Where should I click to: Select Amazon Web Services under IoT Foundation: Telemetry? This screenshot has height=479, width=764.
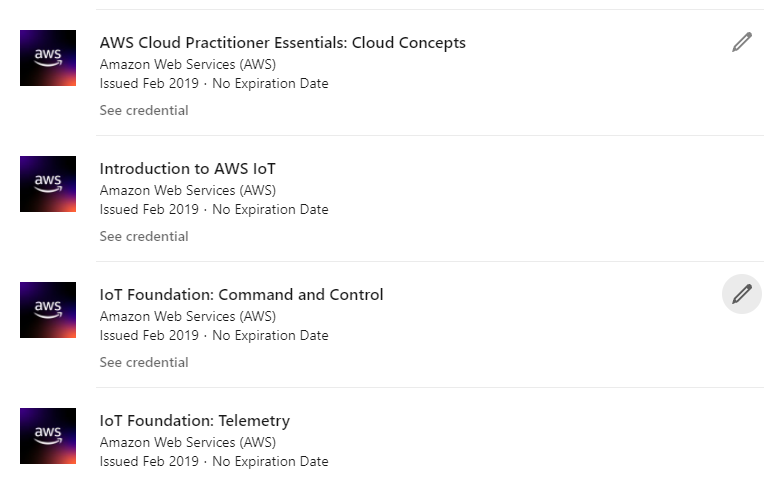point(188,442)
